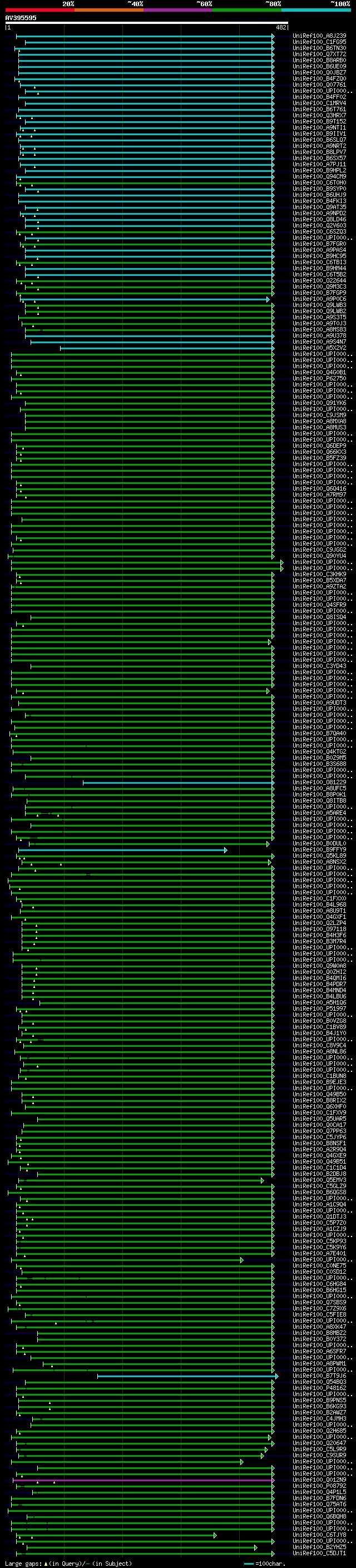
Task: Click the UniRef100_C6SZQ3 hit label
Action: (319, 232)
